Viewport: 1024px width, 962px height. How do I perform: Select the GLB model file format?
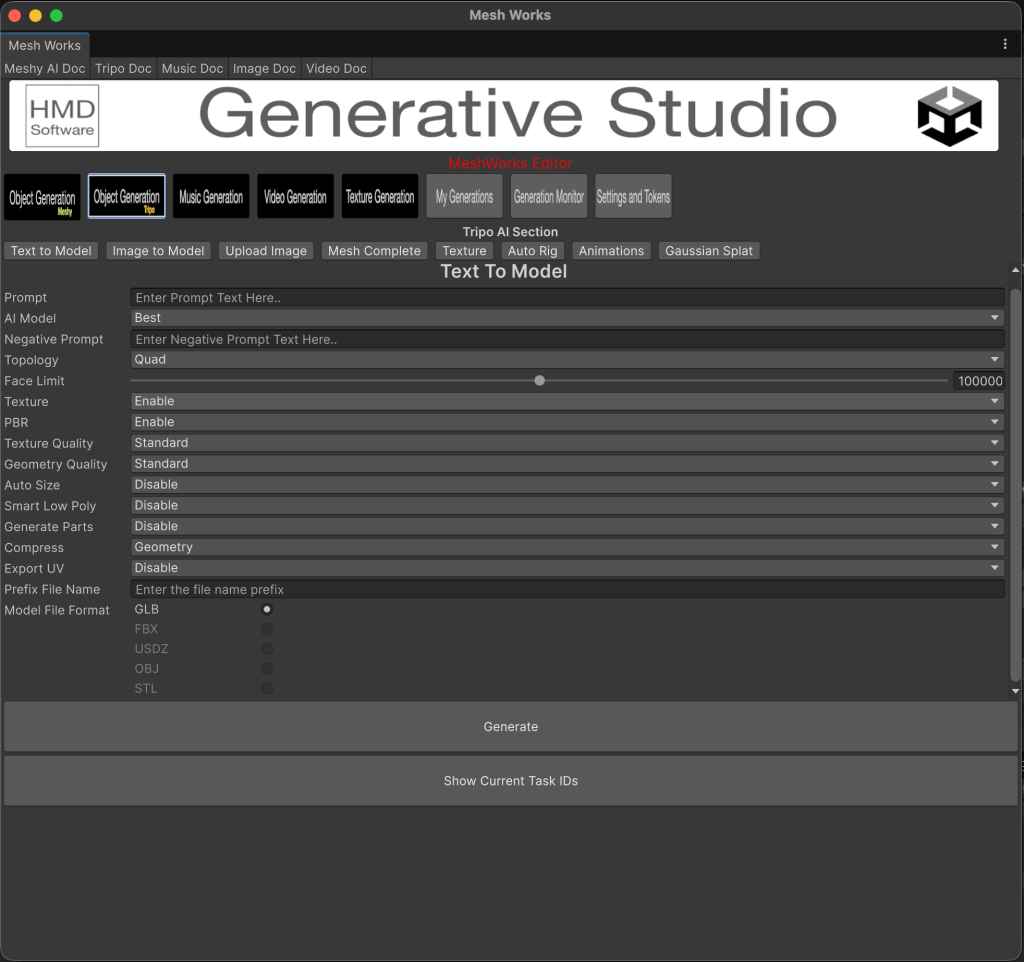click(266, 609)
